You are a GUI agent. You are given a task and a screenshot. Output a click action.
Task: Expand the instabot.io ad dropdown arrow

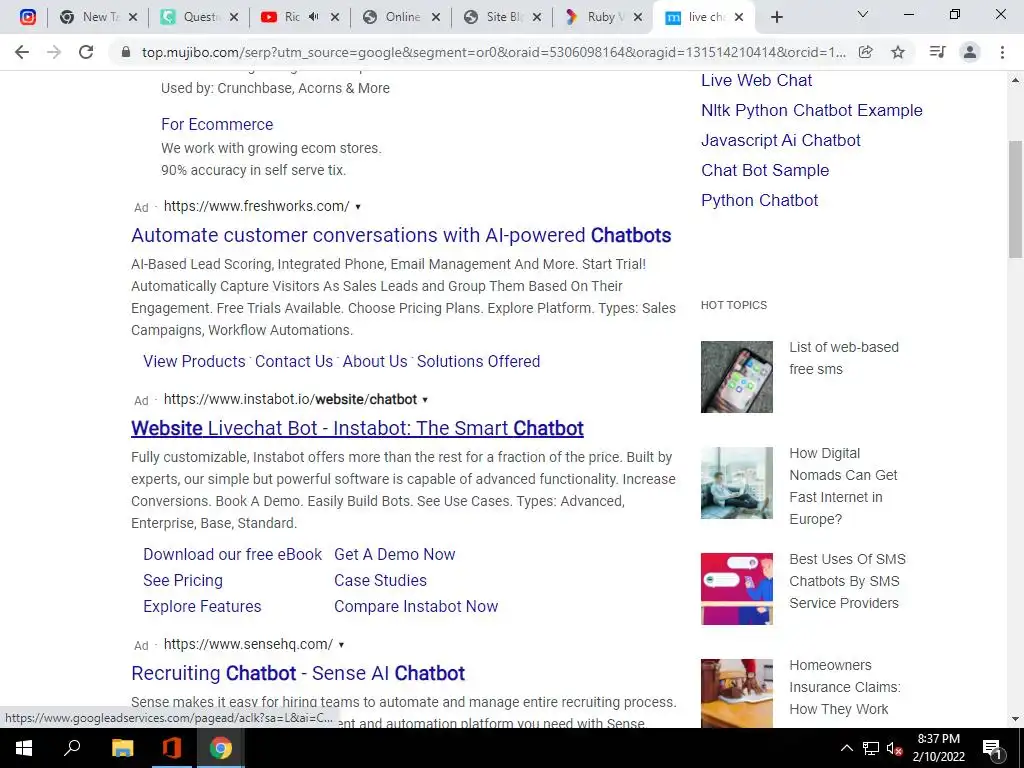[425, 400]
